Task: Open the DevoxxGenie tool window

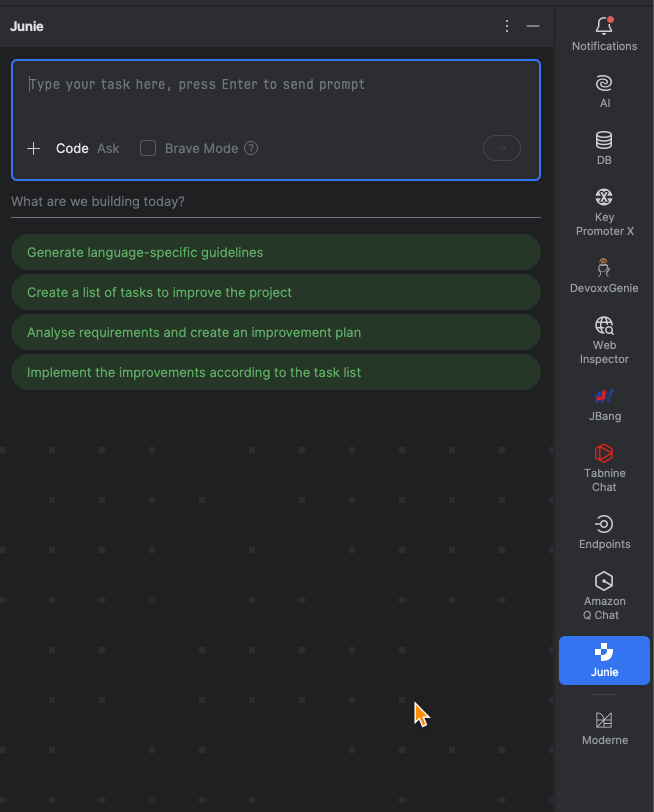Action: point(604,276)
